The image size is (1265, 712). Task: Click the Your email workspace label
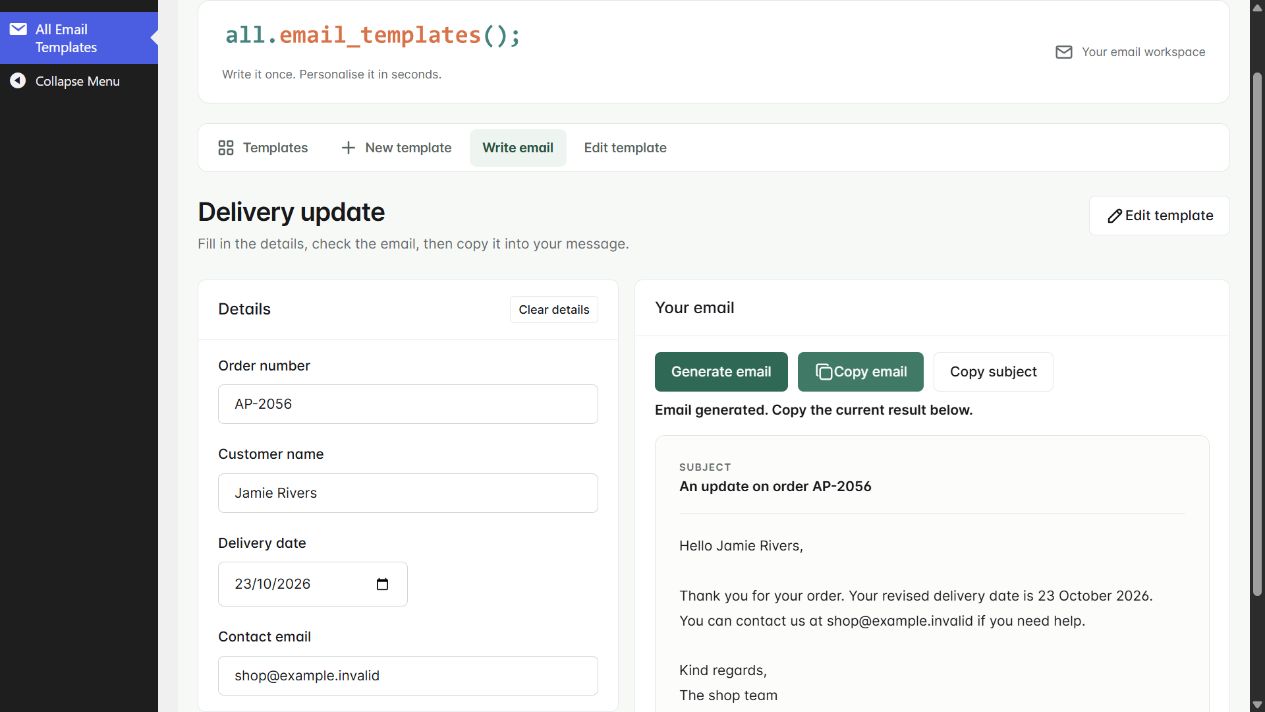(1143, 52)
